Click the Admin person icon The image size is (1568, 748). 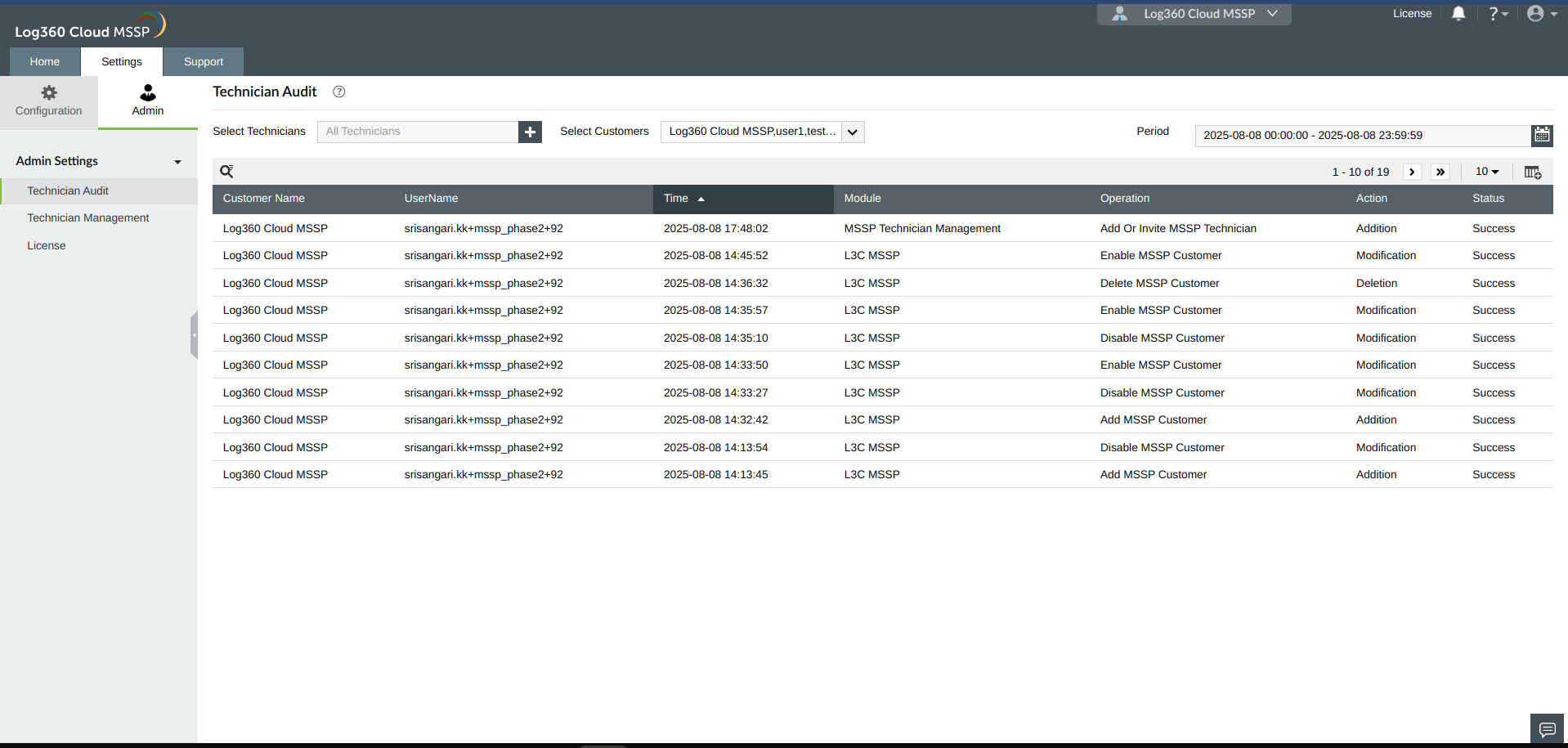(148, 92)
